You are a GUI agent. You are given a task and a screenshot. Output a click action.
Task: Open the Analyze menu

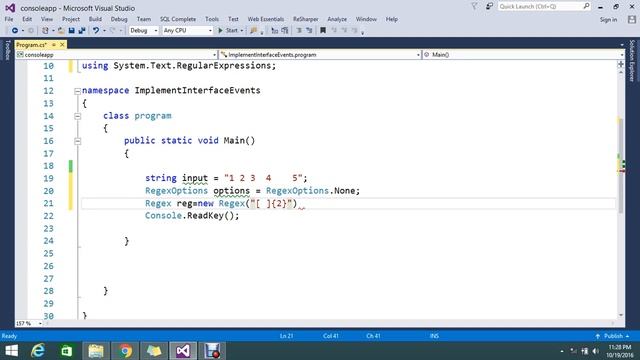click(337, 19)
